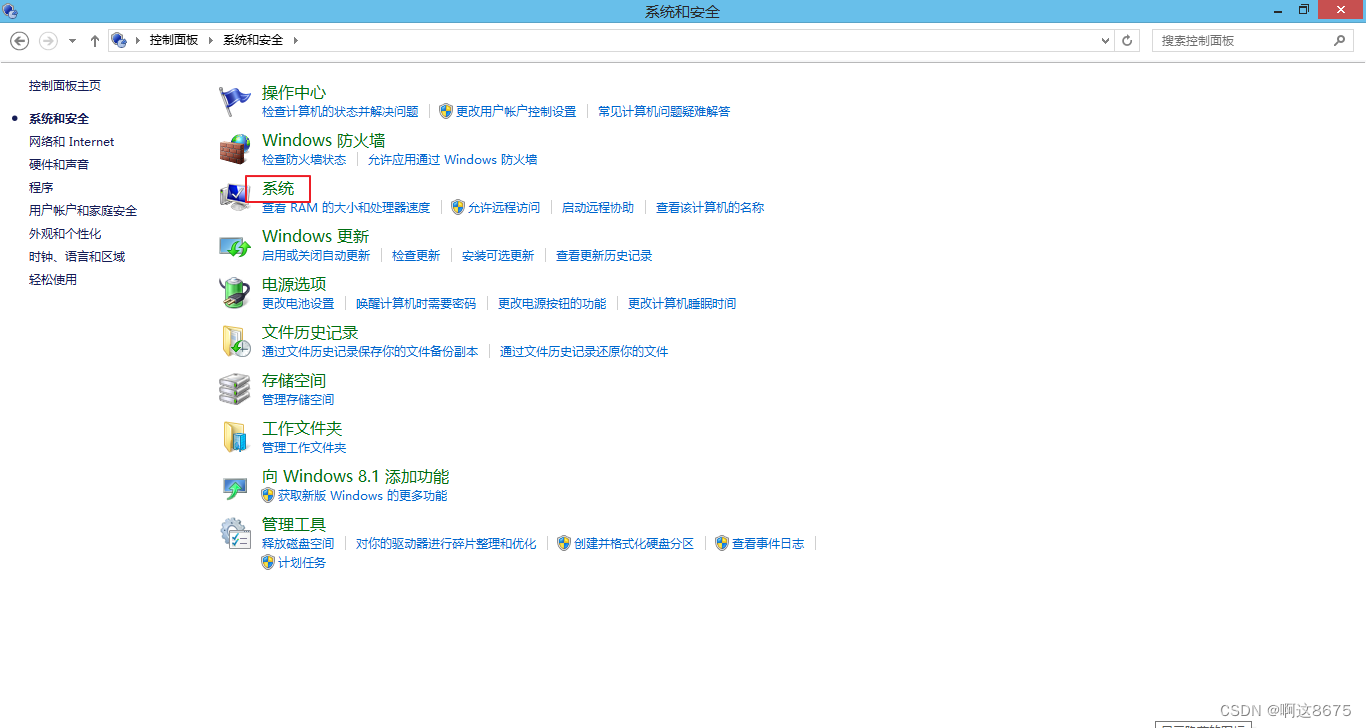Expand the arrow before 控制面板 breadcrumb
This screenshot has height=728, width=1366.
[x=138, y=40]
